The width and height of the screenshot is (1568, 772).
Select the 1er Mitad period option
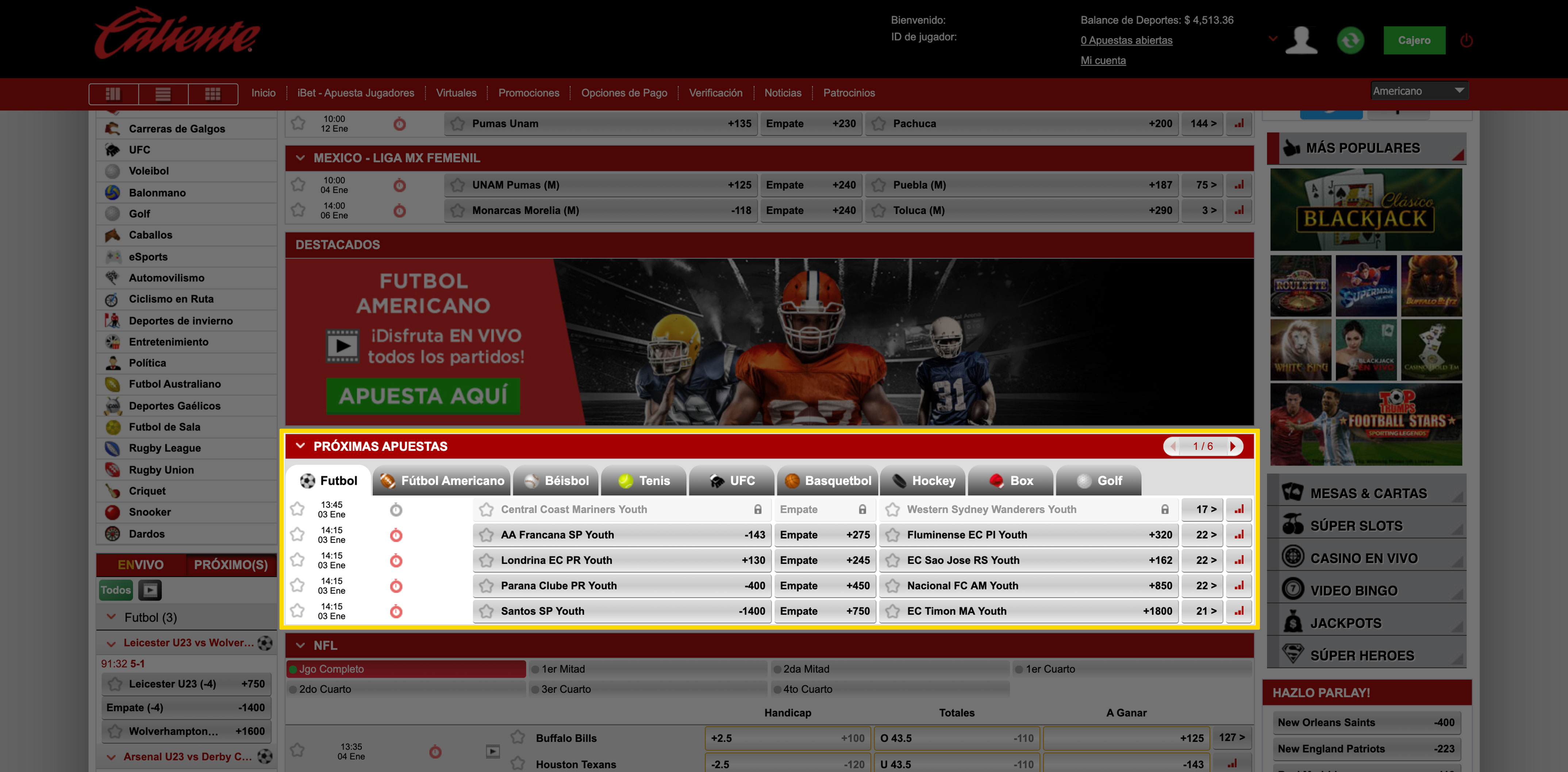(x=647, y=669)
